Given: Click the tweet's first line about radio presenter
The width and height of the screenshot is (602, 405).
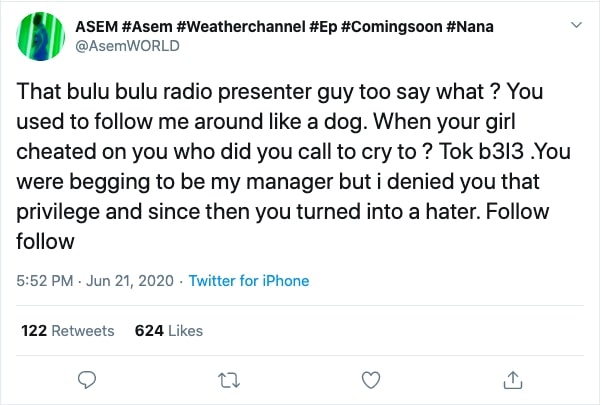Looking at the screenshot, I should [x=280, y=92].
